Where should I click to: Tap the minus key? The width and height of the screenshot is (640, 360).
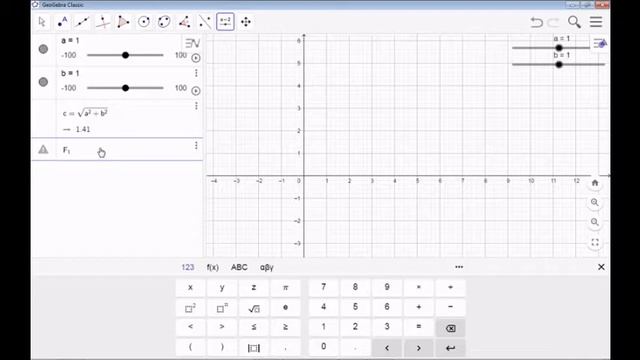click(450, 308)
